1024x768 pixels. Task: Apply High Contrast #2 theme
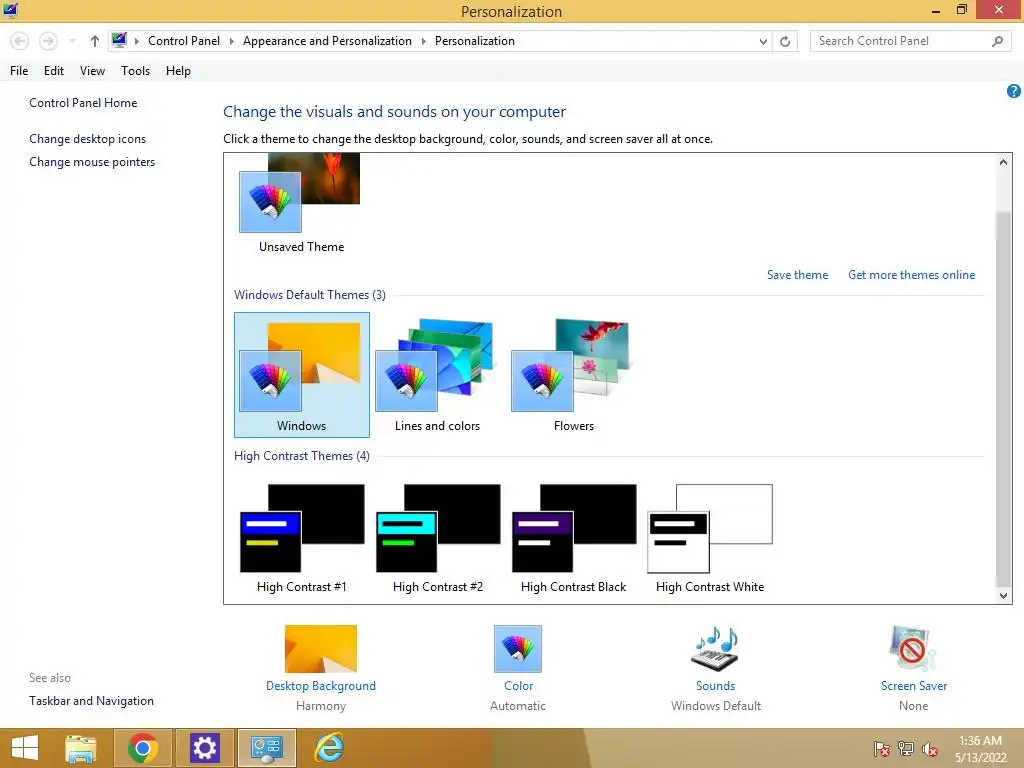point(438,538)
